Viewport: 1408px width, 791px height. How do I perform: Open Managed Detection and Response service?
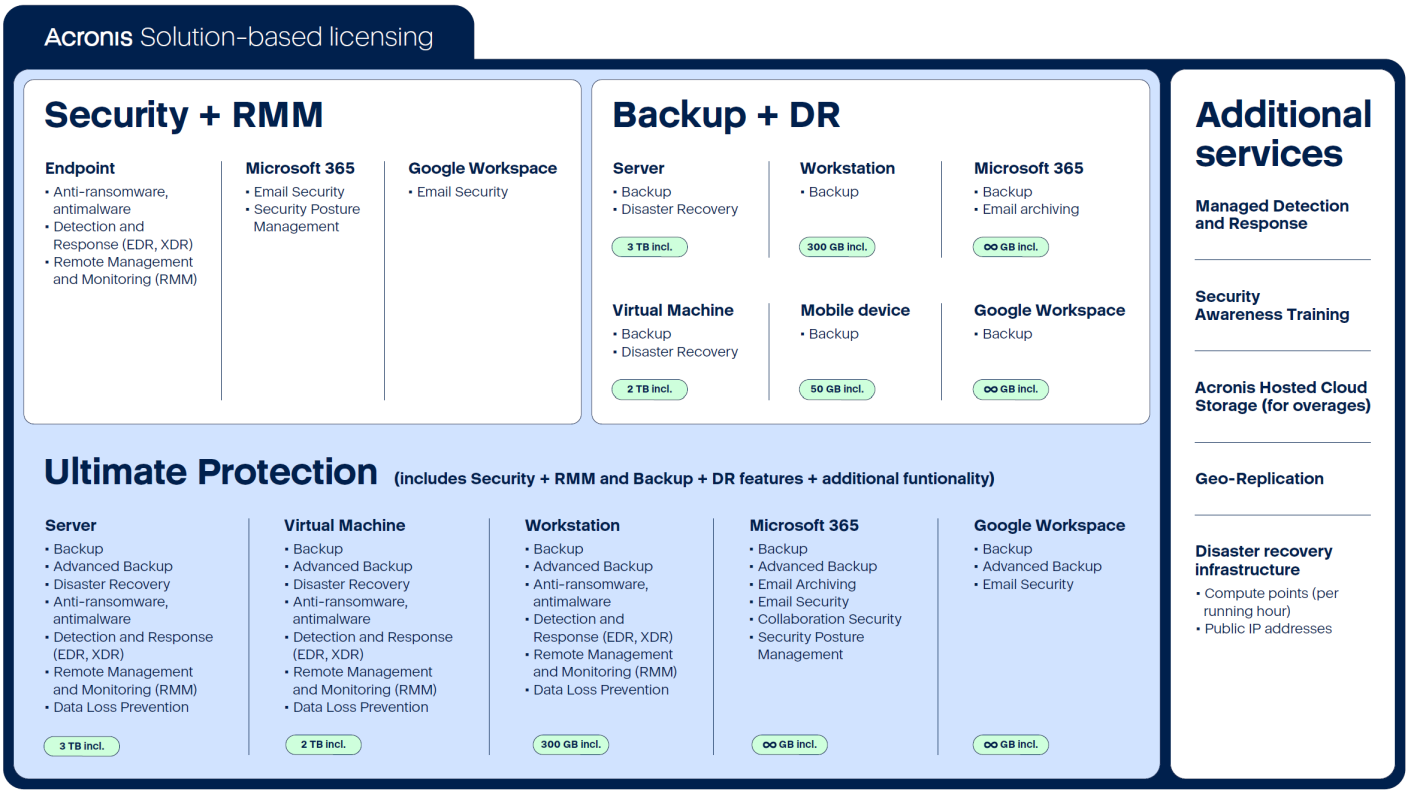(x=1271, y=215)
